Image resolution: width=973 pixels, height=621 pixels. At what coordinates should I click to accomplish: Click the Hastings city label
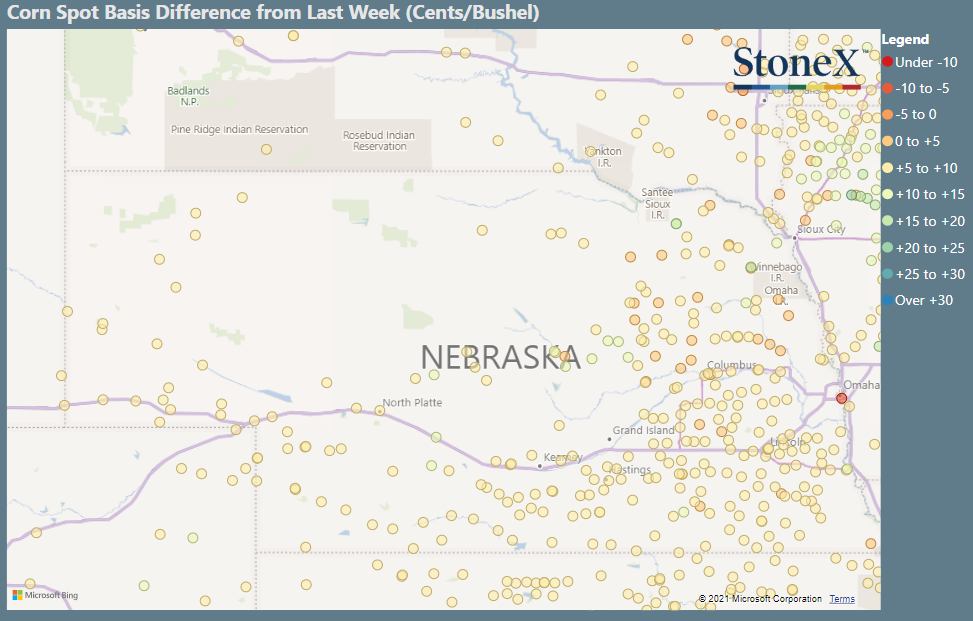630,470
